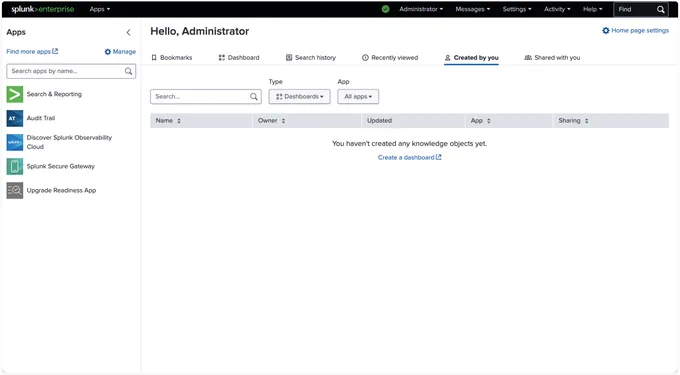Image resolution: width=680 pixels, height=375 pixels.
Task: Open the Discover Splunk Observability Cloud icon
Action: [x=15, y=142]
